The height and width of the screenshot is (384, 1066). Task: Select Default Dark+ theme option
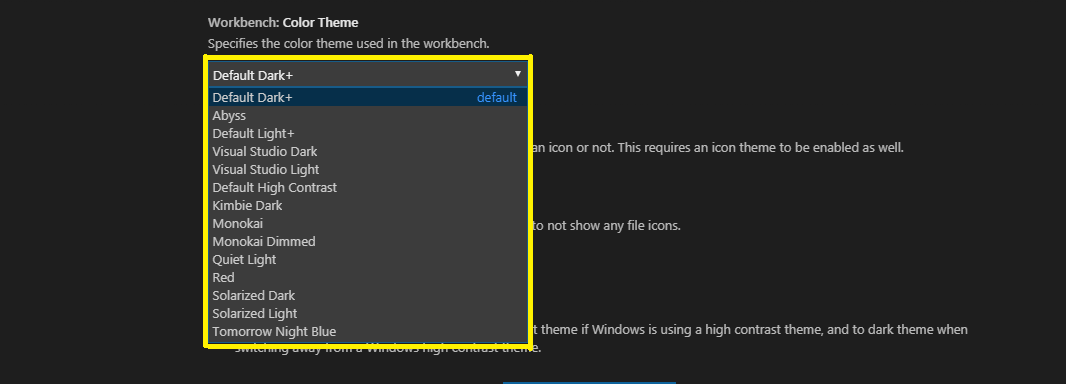click(367, 97)
